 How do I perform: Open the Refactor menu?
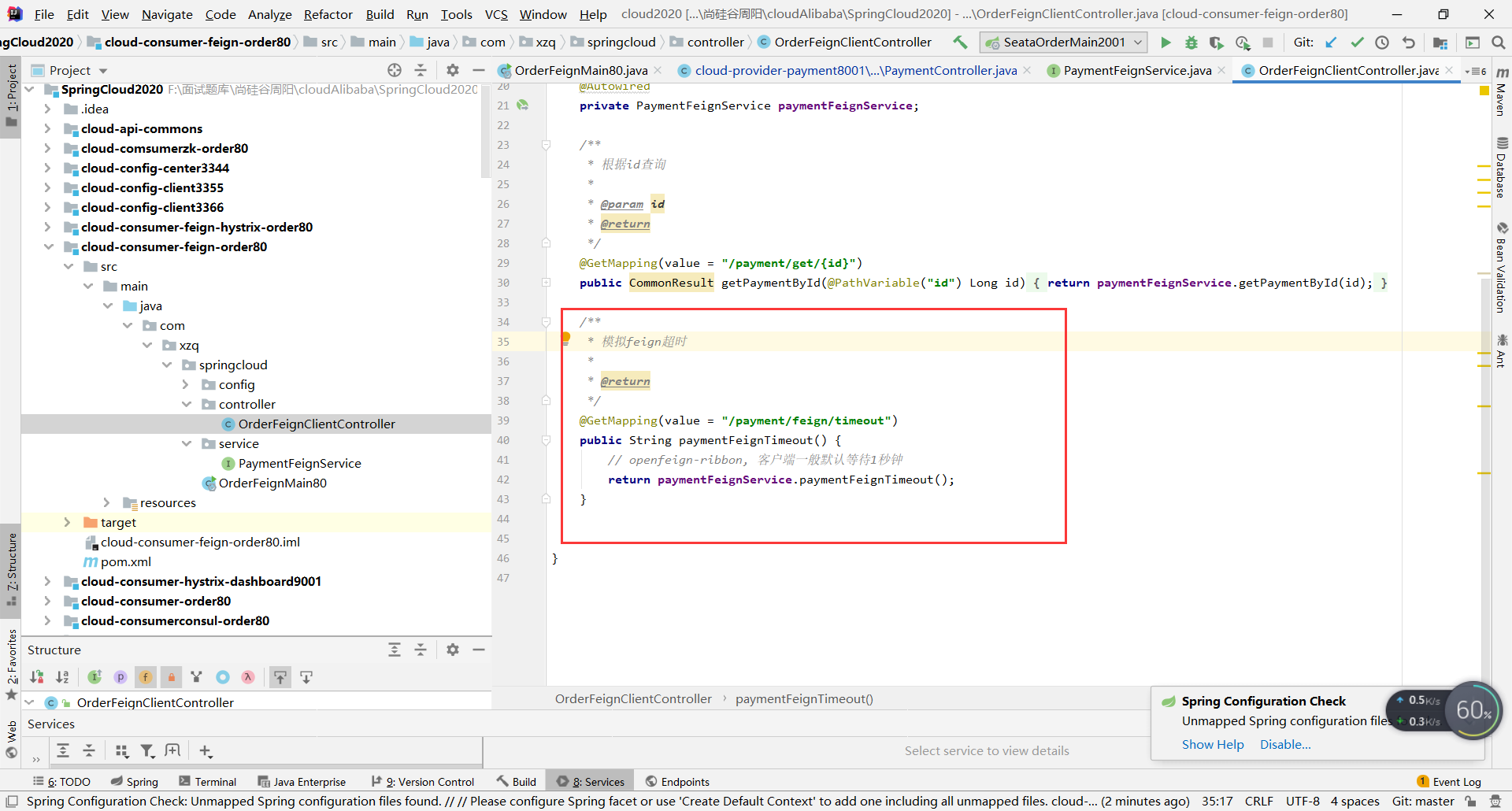pyautogui.click(x=328, y=14)
